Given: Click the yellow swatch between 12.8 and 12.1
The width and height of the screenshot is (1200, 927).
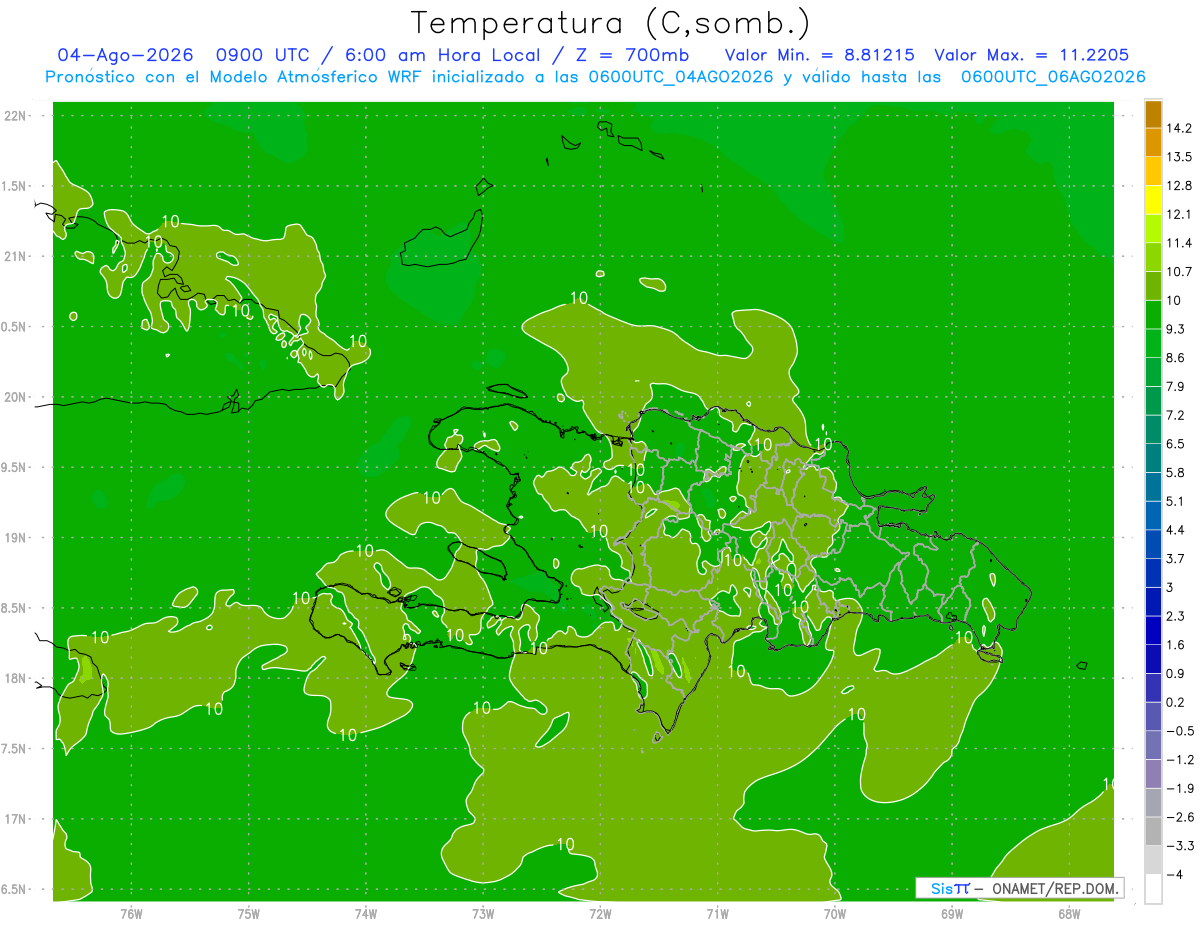Looking at the screenshot, I should pyautogui.click(x=1153, y=200).
